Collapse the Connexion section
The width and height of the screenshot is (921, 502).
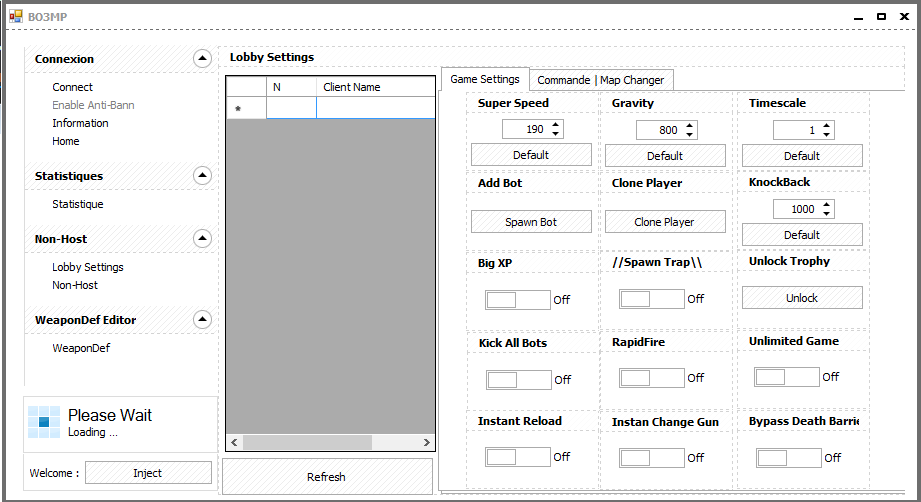pos(202,58)
